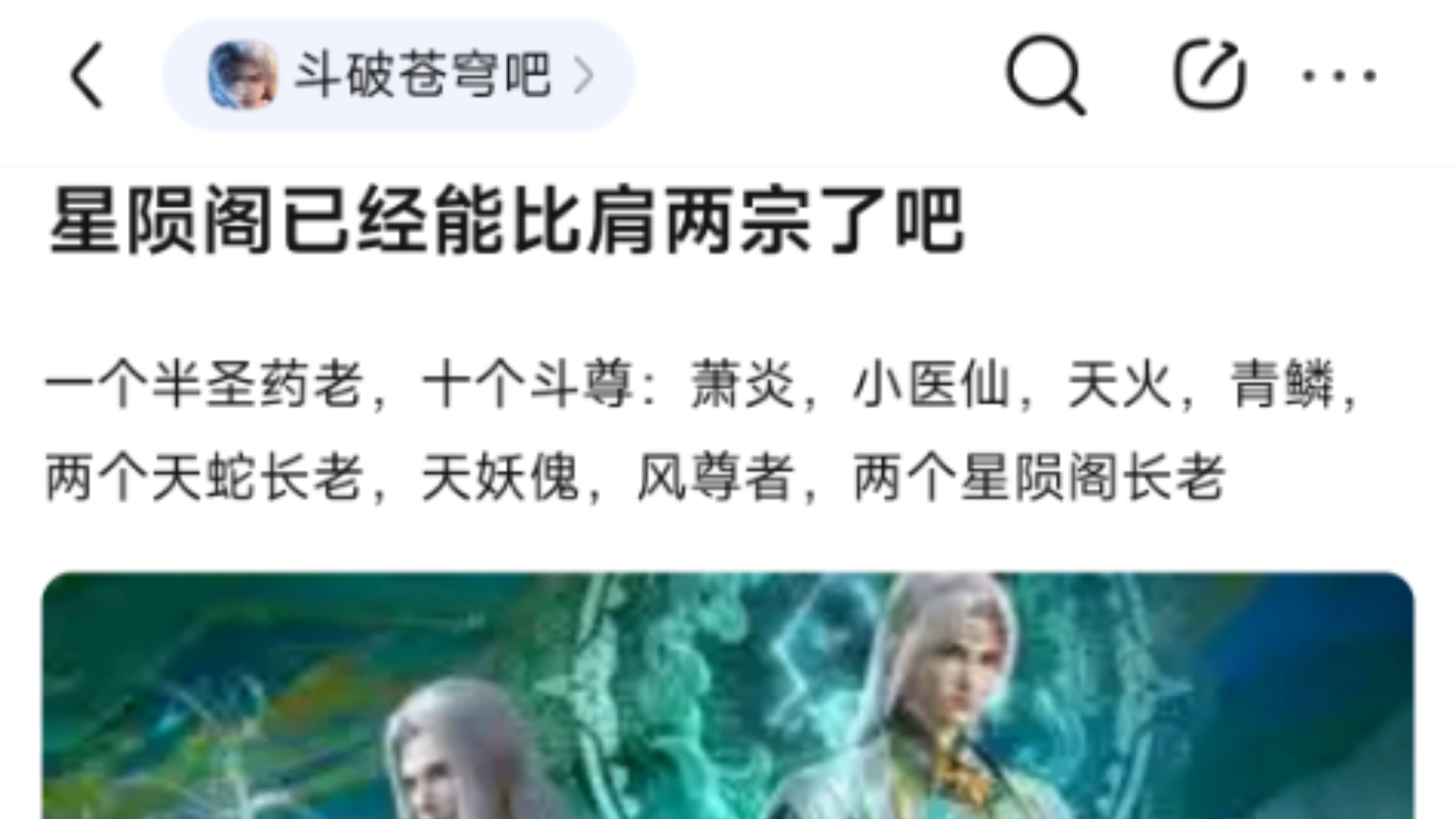Image resolution: width=1456 pixels, height=819 pixels.
Task: Open the three-dot more options menu
Action: click(1339, 75)
